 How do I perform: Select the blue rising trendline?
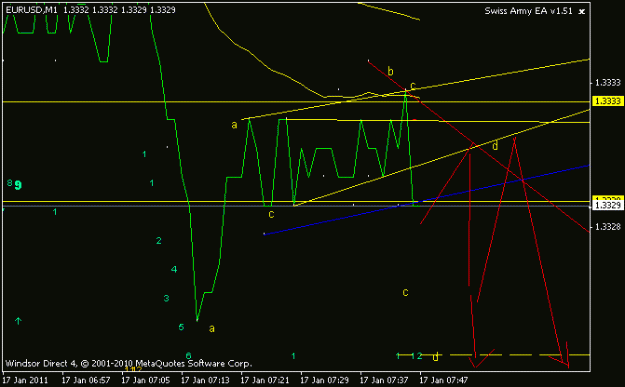click(x=426, y=199)
